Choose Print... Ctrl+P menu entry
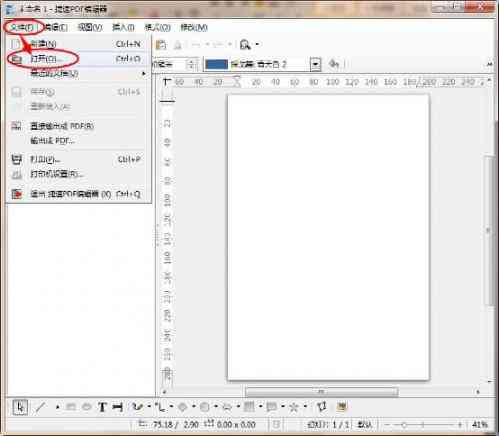Screen dimensions: 499x436 pos(76,159)
